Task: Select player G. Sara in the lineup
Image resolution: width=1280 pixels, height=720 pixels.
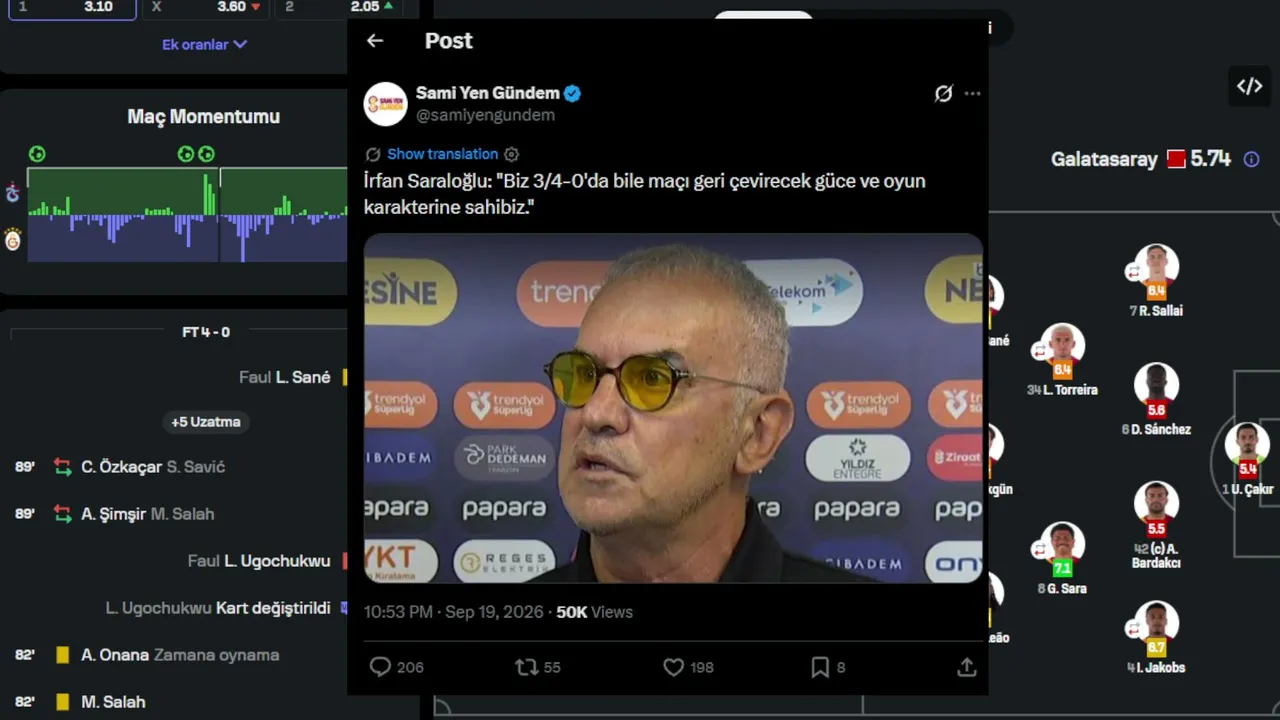Action: point(1062,558)
